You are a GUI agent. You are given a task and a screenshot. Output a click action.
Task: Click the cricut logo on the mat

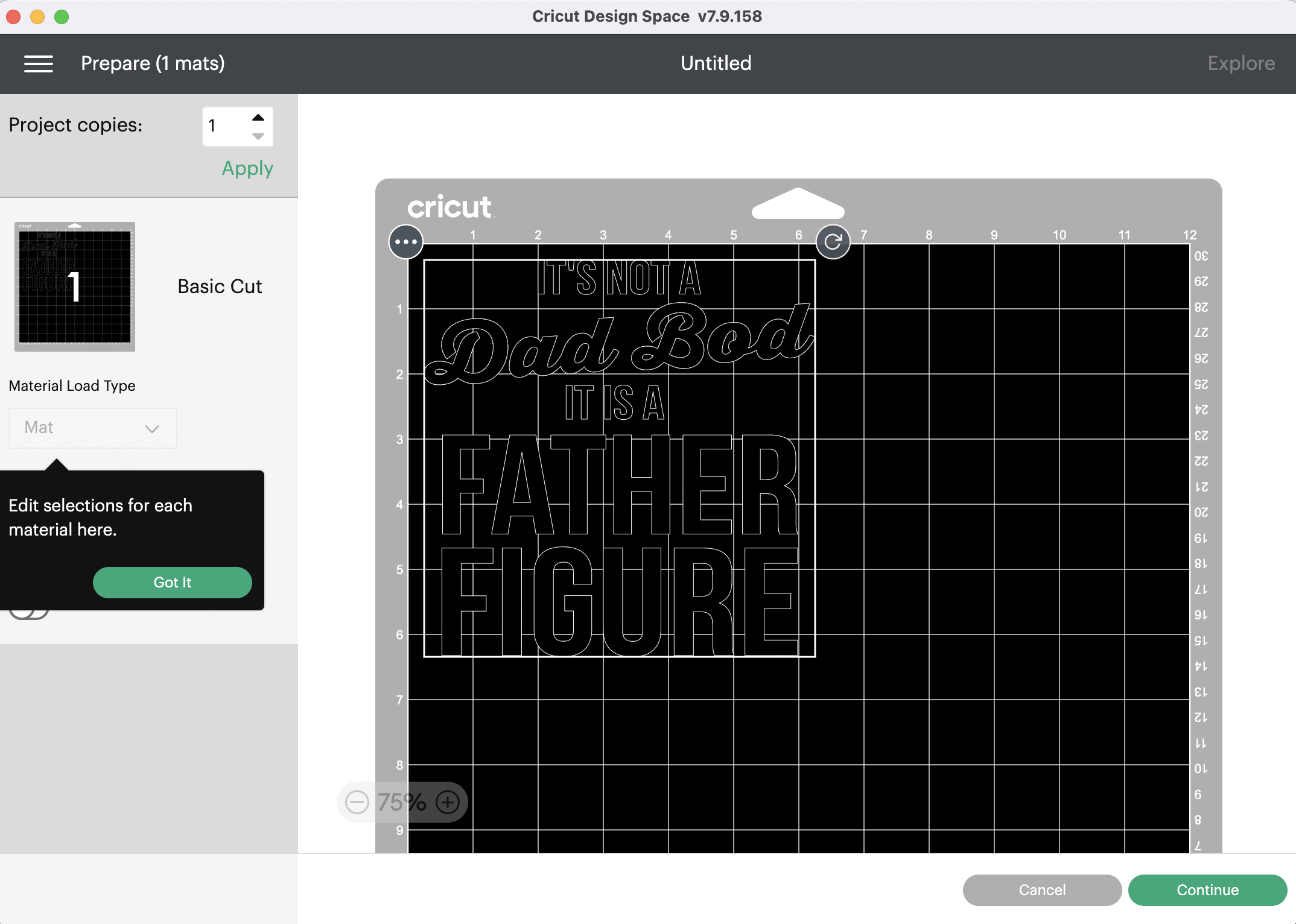click(x=451, y=207)
